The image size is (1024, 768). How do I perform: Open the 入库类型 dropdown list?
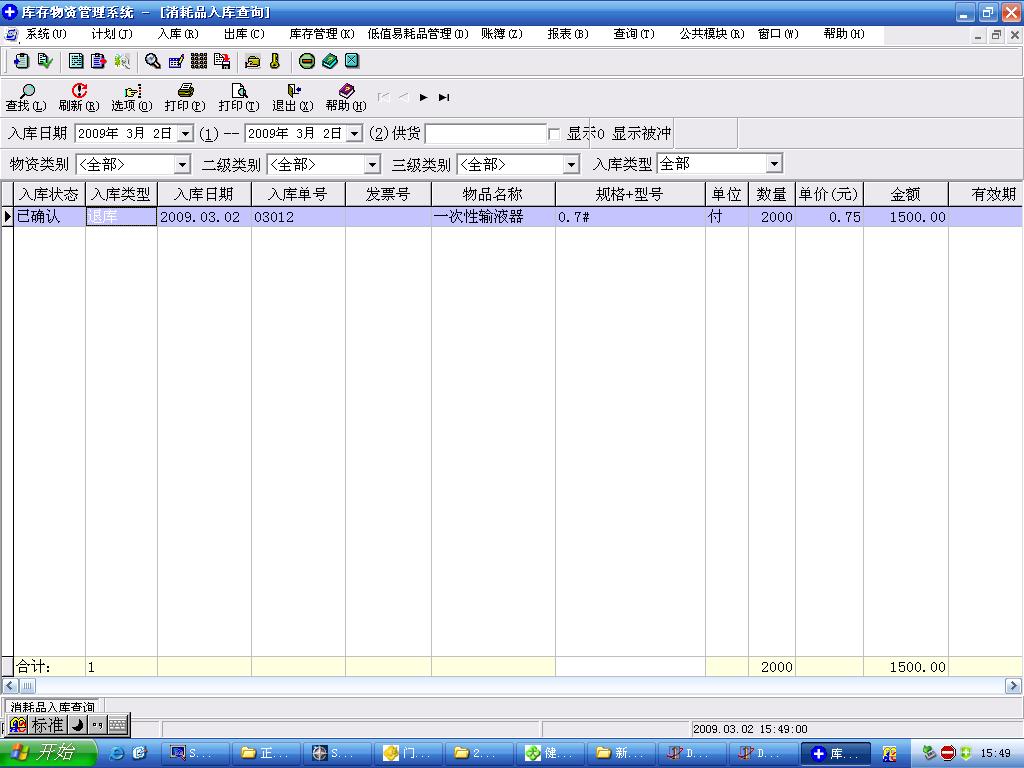coord(774,164)
